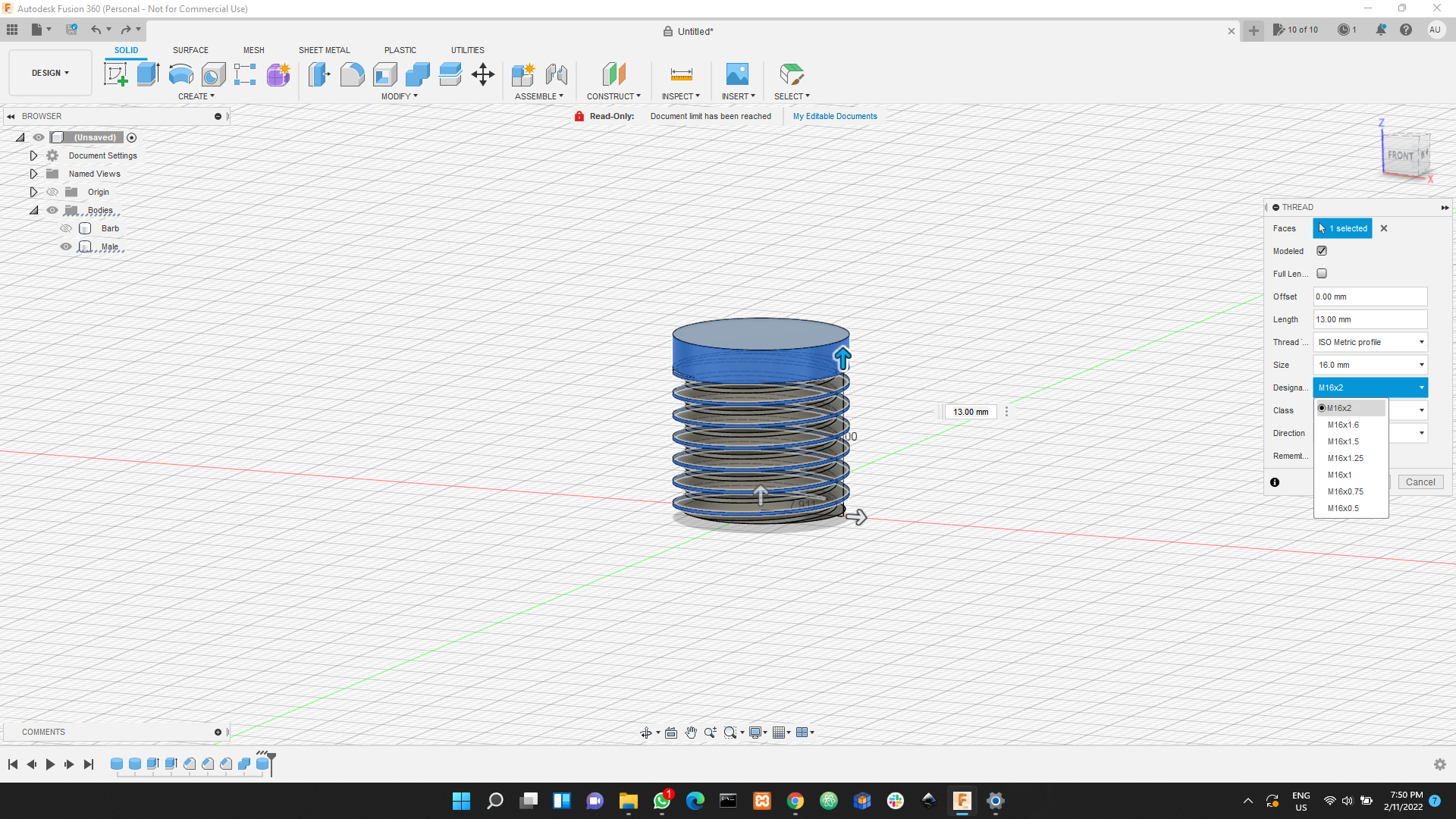
Task: Click the 13.00 mm length input field
Action: pyautogui.click(x=1369, y=319)
